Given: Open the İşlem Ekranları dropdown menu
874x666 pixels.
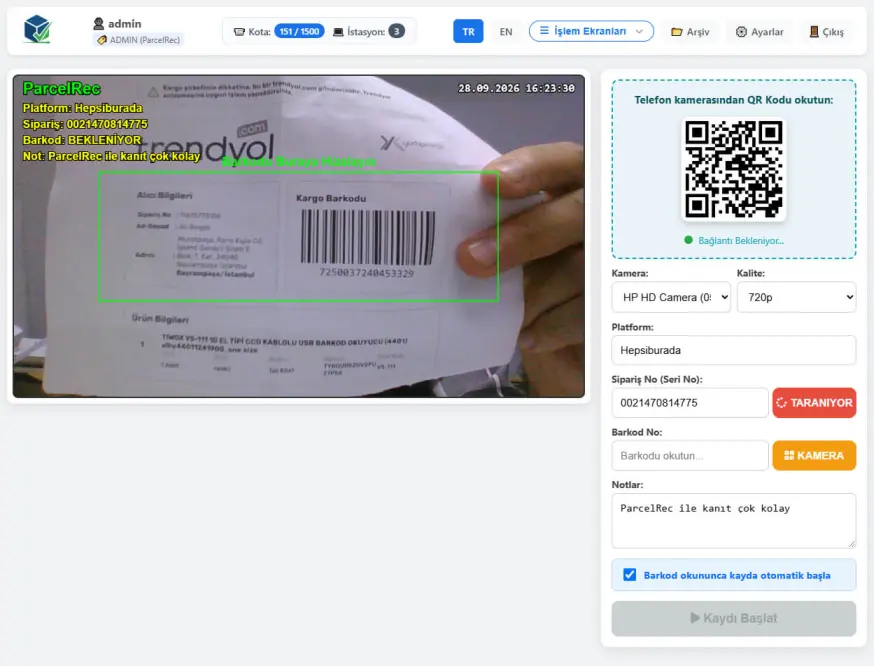Looking at the screenshot, I should (x=591, y=31).
